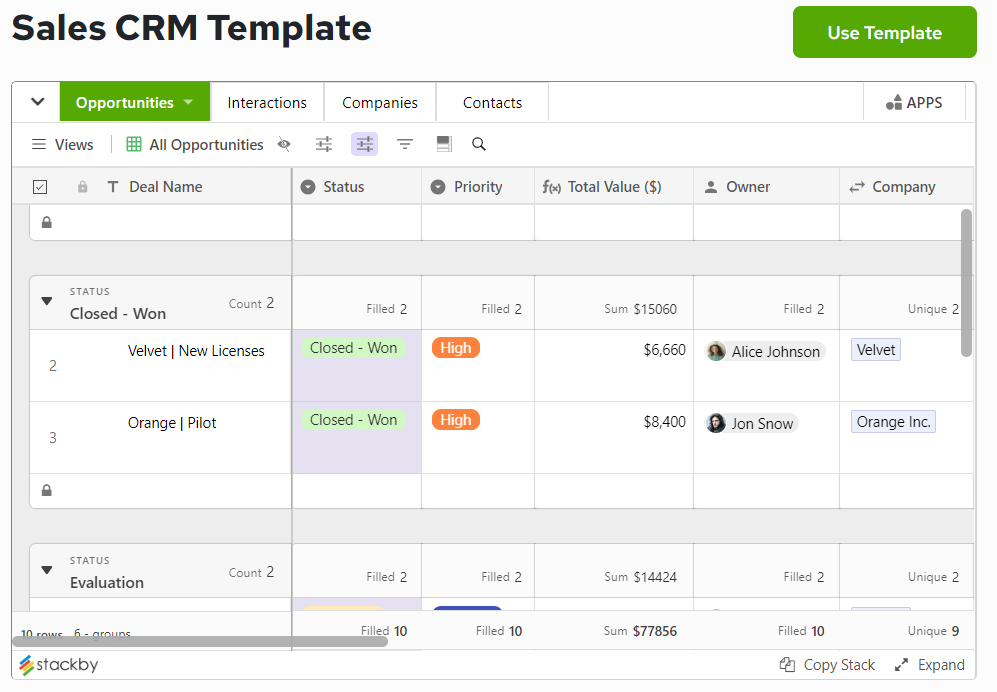Click Status column dropdown type icon
The image size is (997, 692).
[x=308, y=187]
